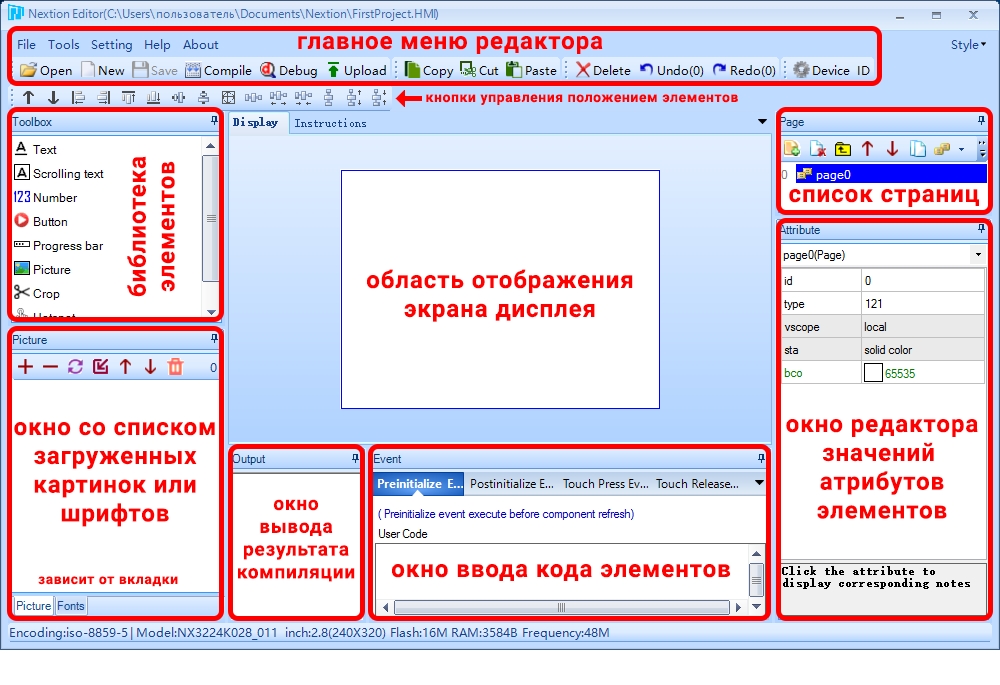Pick Scrolling text from Toolbox
This screenshot has height=685, width=1000.
point(59,173)
